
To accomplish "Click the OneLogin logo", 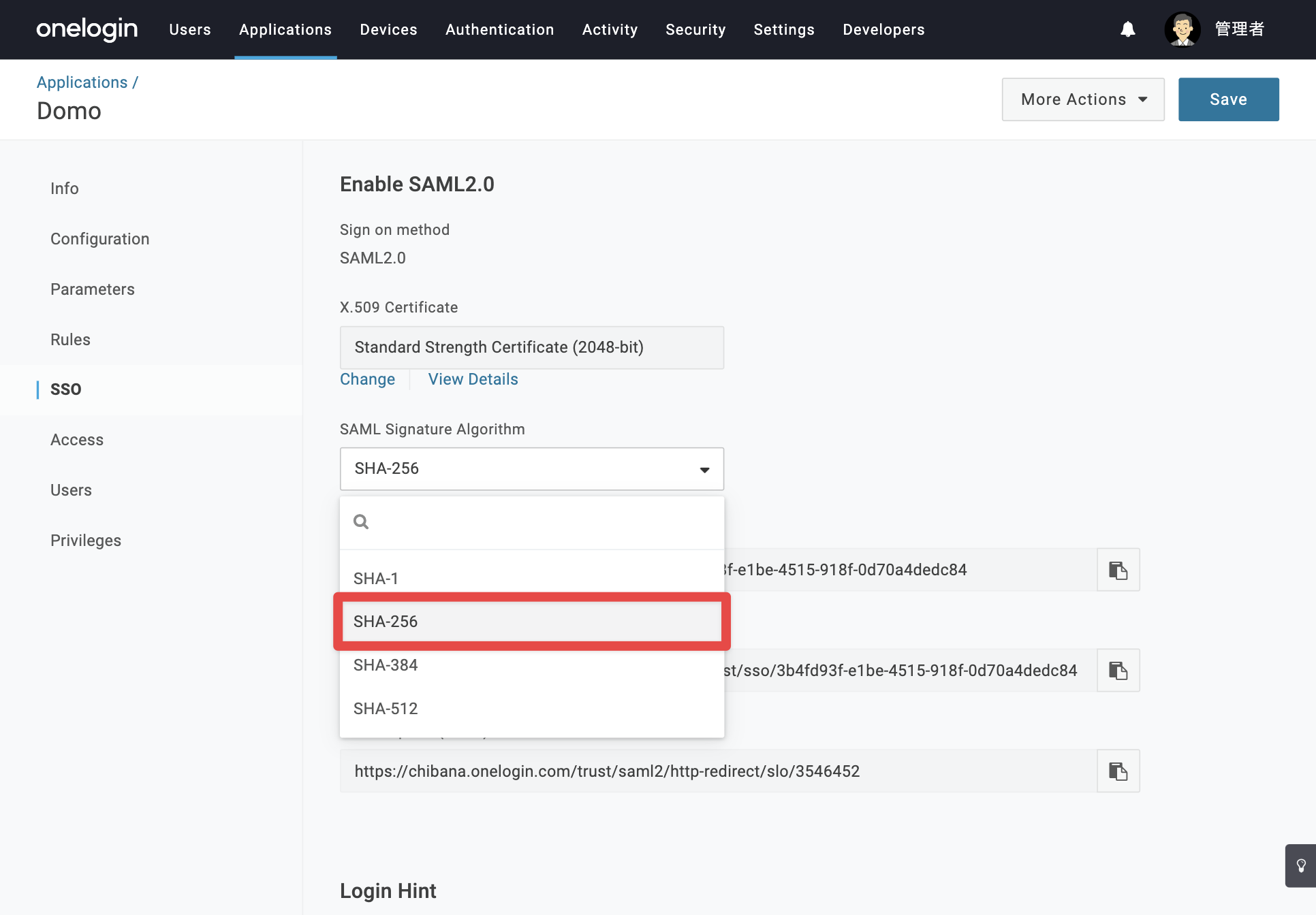I will click(x=87, y=29).
